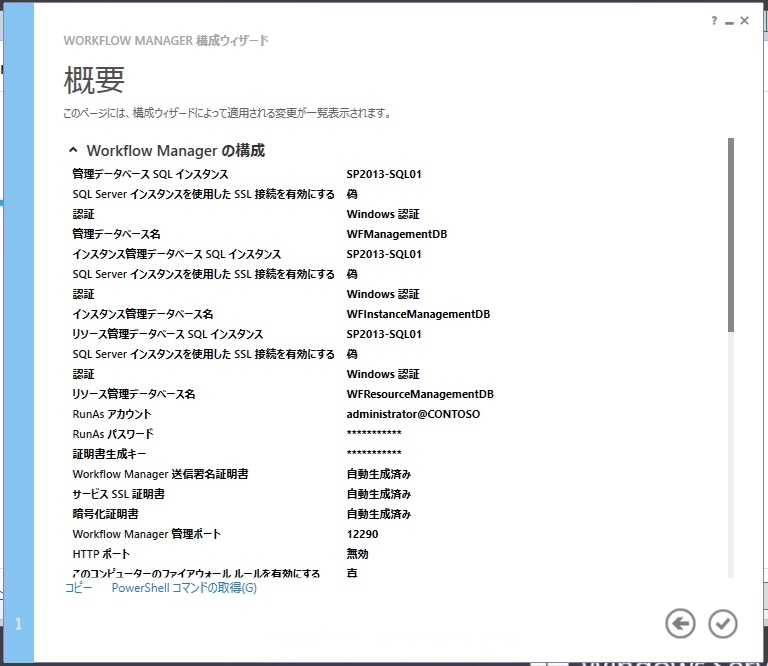Click the 概要 page heading
Image resolution: width=768 pixels, height=666 pixels.
point(94,80)
